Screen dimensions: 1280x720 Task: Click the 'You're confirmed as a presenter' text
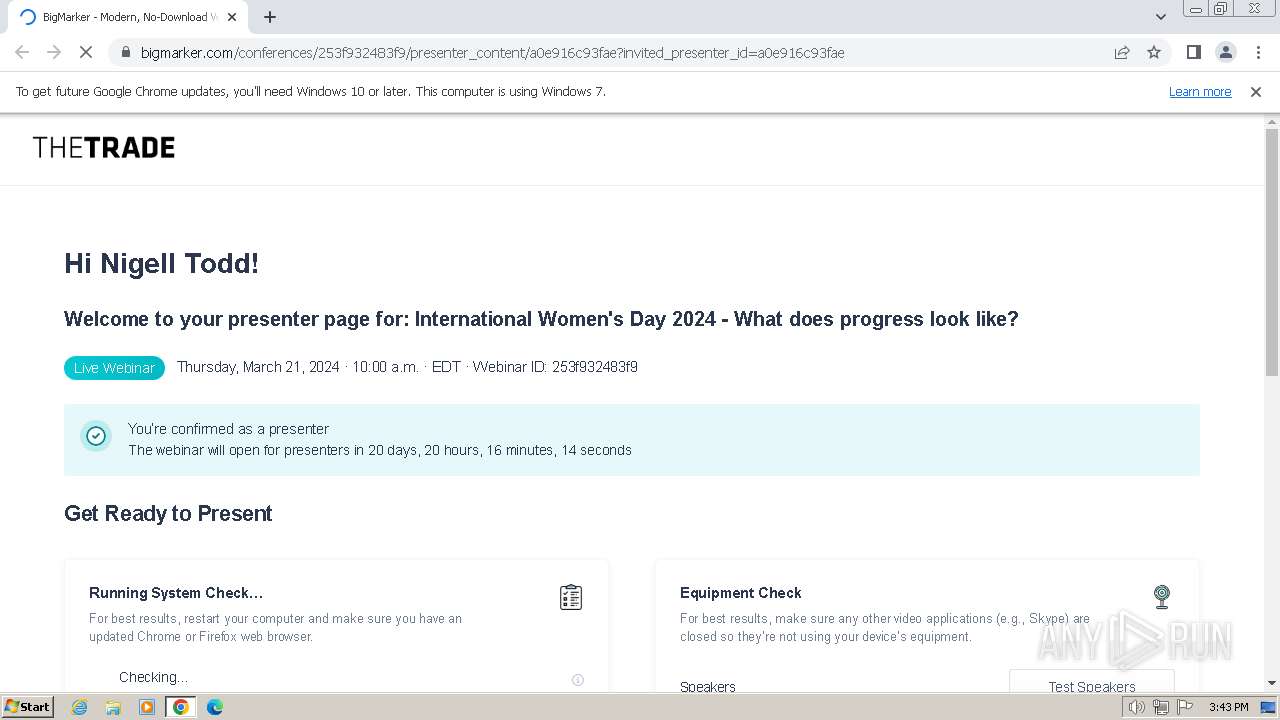(x=228, y=429)
